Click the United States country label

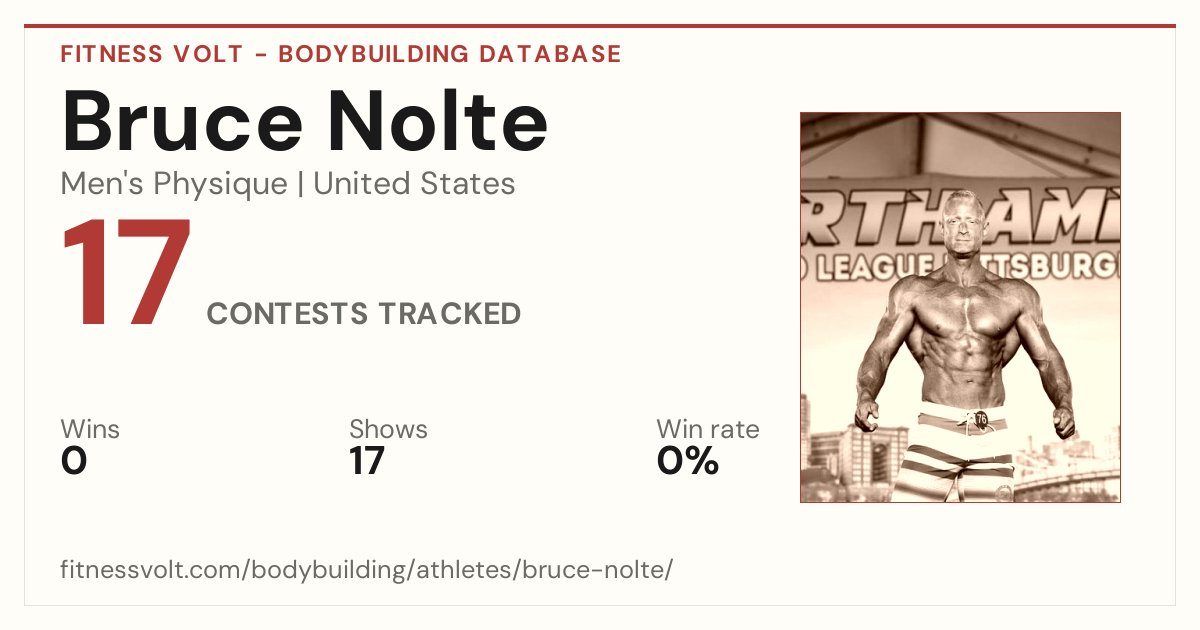pos(414,184)
